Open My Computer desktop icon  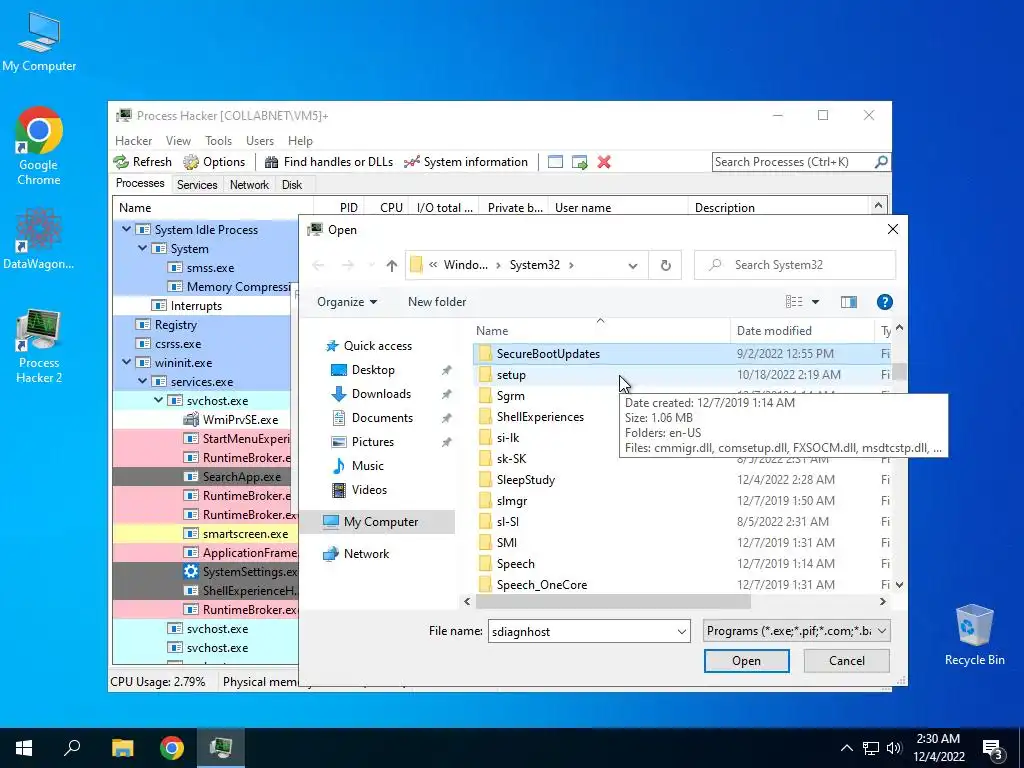[x=39, y=41]
